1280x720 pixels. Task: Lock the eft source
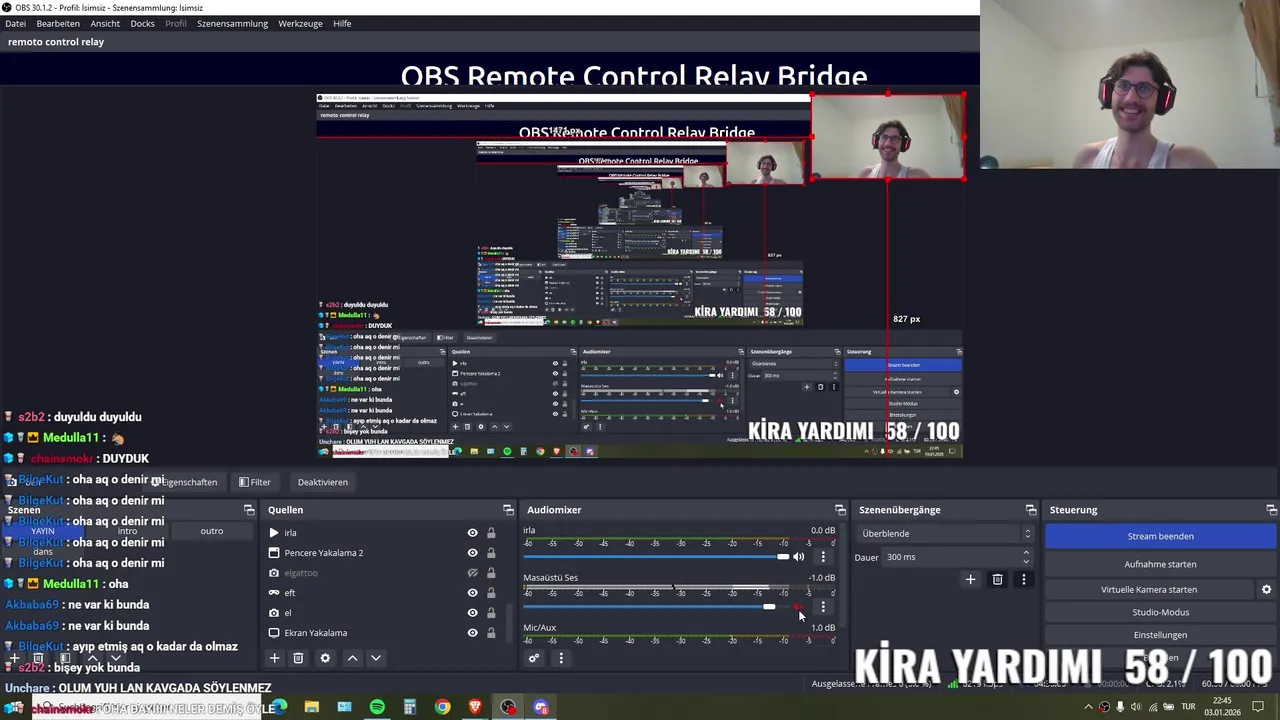(x=491, y=593)
